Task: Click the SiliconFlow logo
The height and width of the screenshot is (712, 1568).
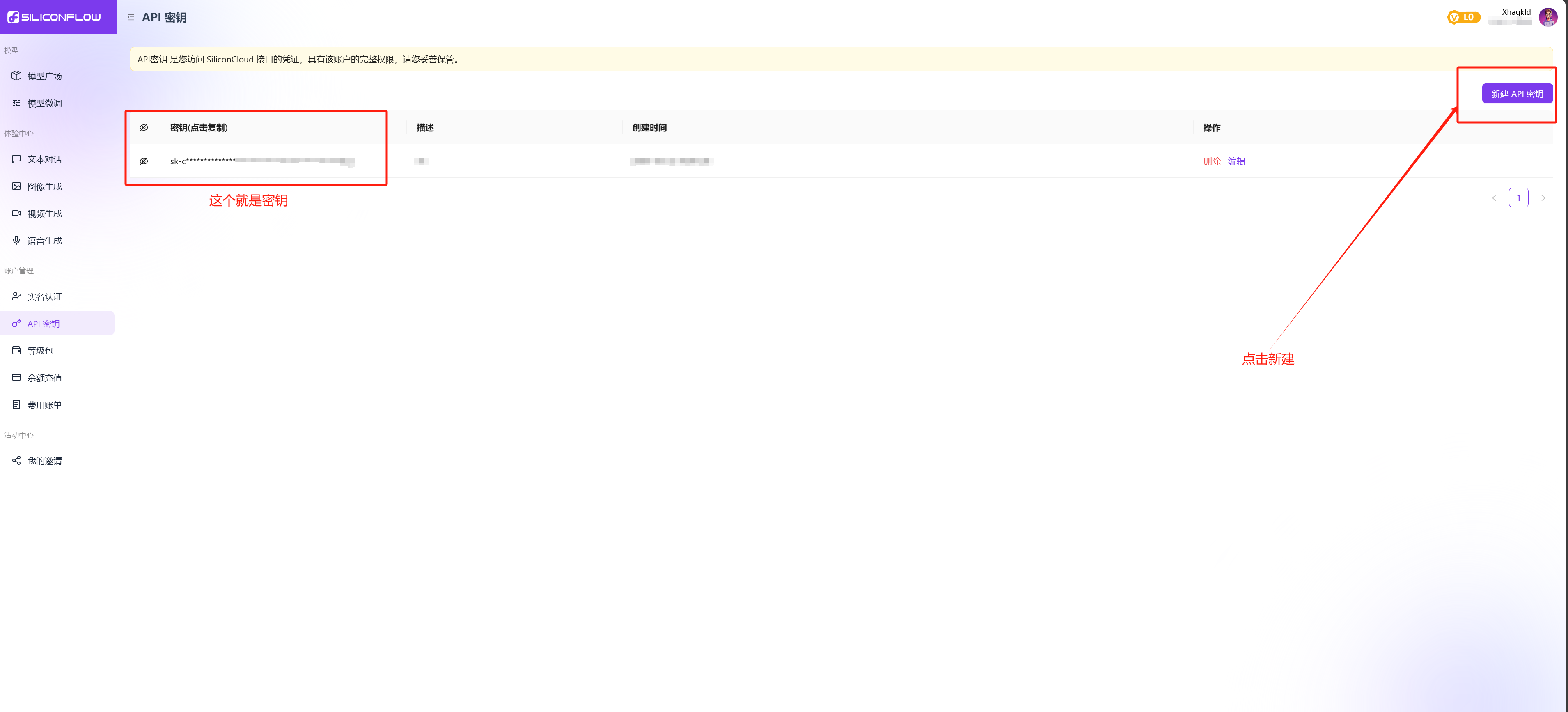Action: [x=54, y=17]
